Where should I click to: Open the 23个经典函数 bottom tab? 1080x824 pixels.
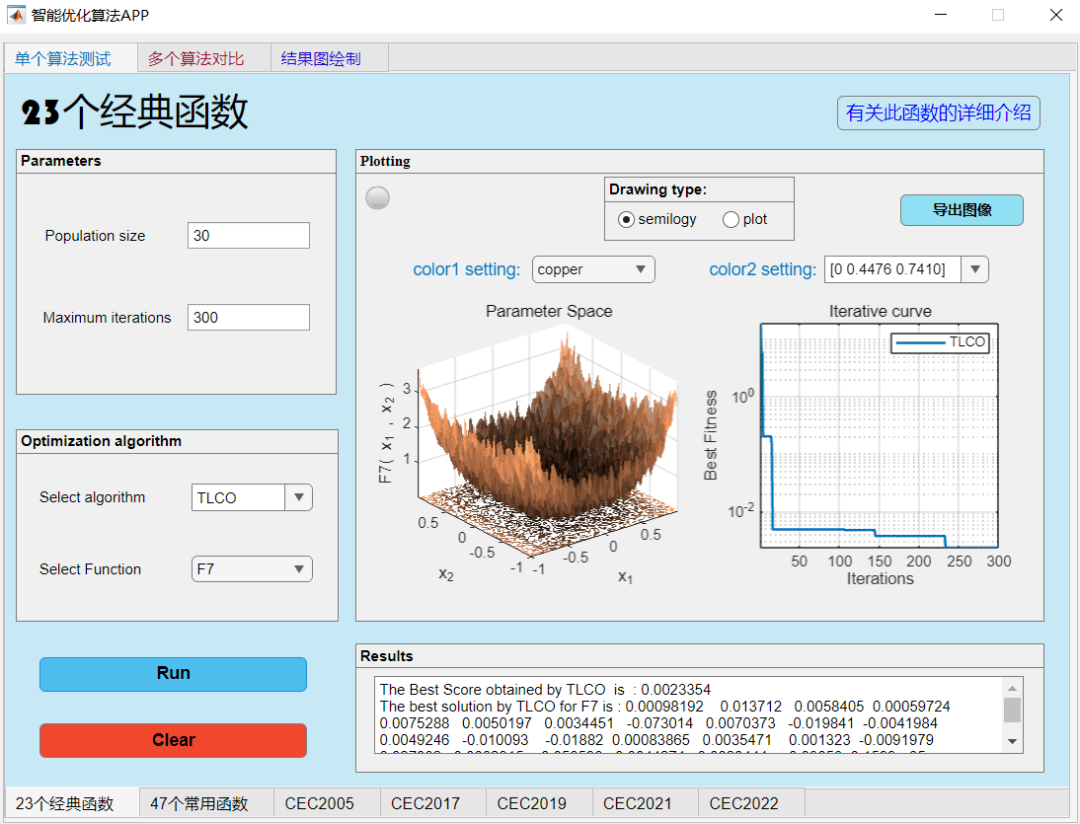coord(72,803)
